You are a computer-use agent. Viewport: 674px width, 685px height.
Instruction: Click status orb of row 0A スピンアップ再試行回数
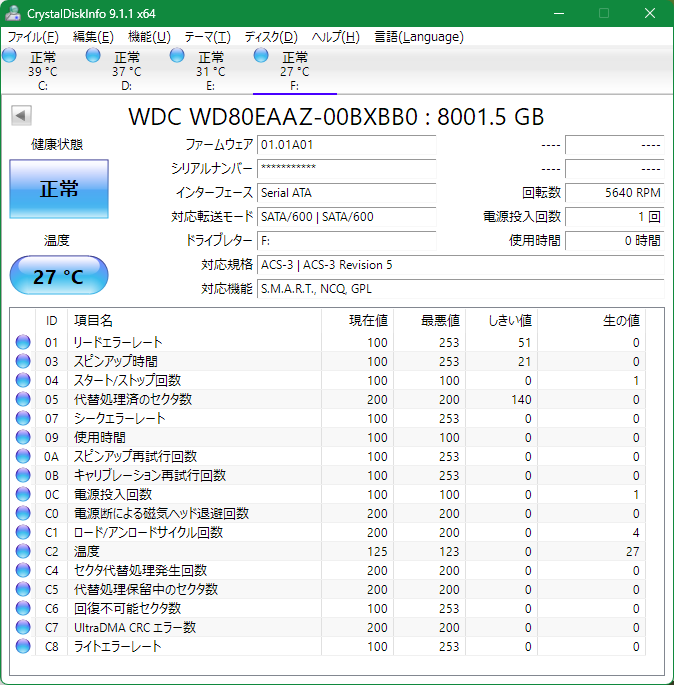pos(23,456)
